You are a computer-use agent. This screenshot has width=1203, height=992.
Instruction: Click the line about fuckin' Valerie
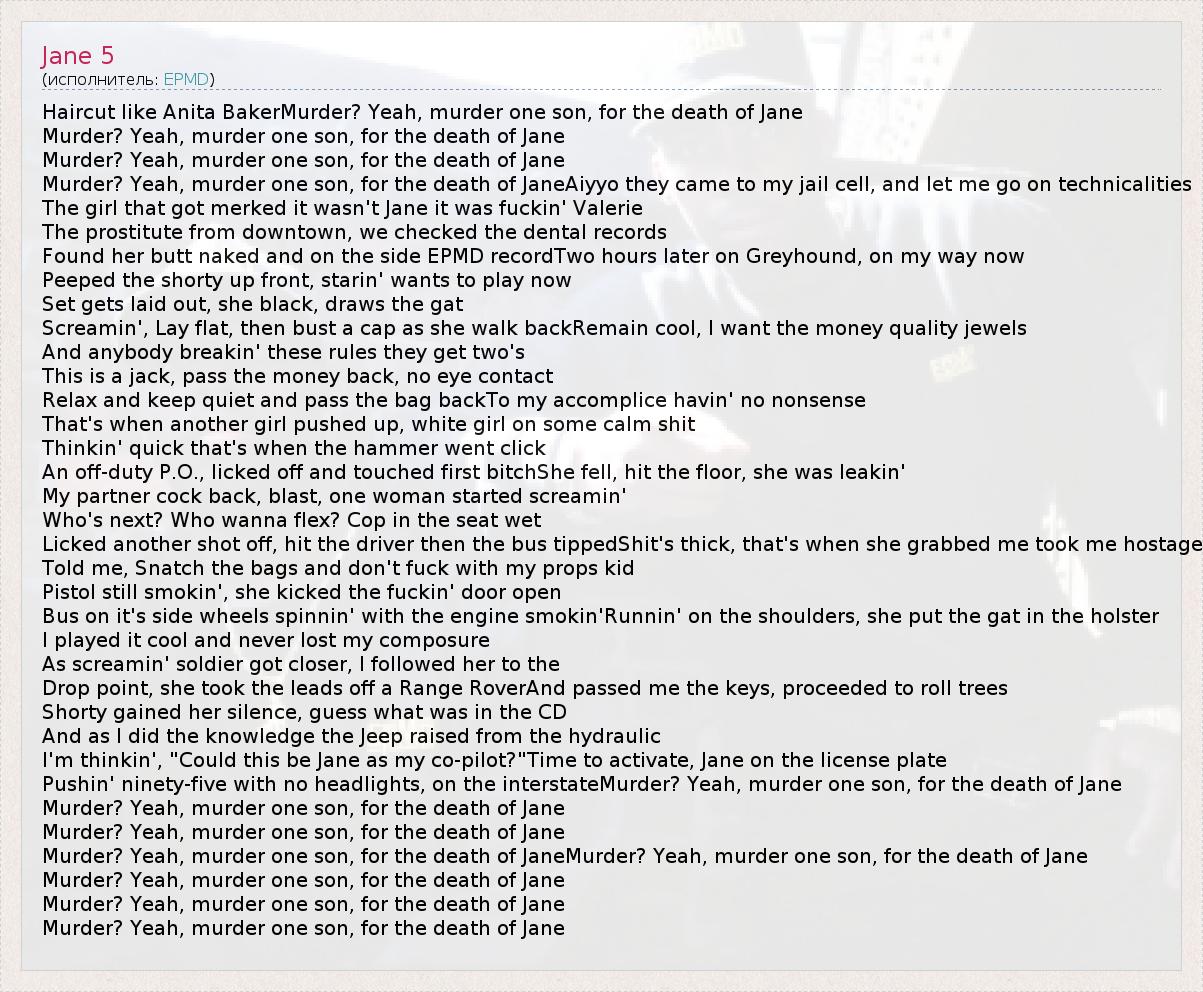[x=342, y=208]
